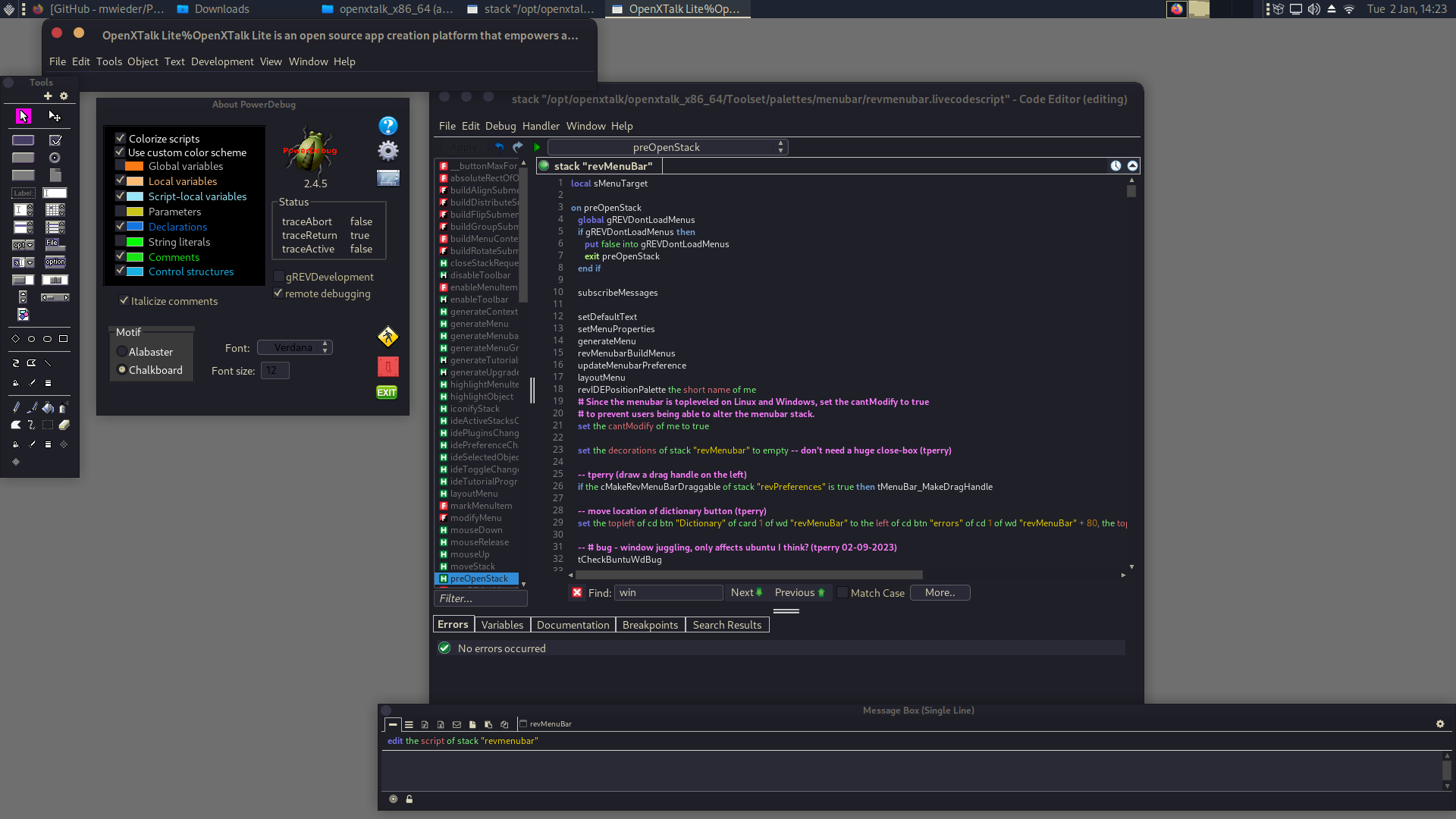
Task: Select the pencil paint tool in Tools palette
Action: coord(16,407)
